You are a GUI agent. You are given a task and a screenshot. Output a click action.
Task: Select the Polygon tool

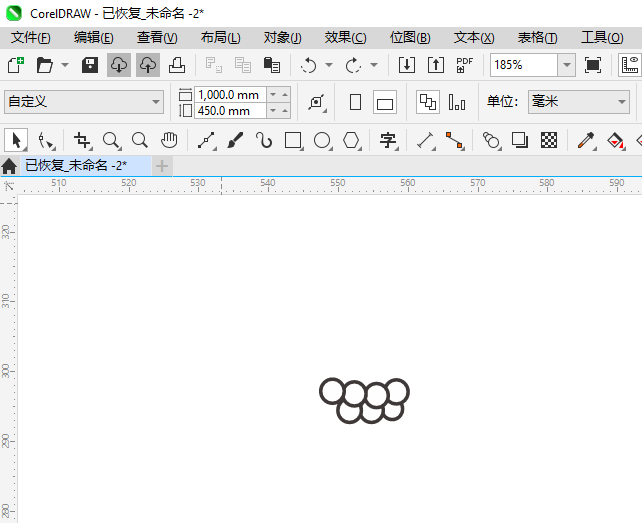tap(351, 140)
